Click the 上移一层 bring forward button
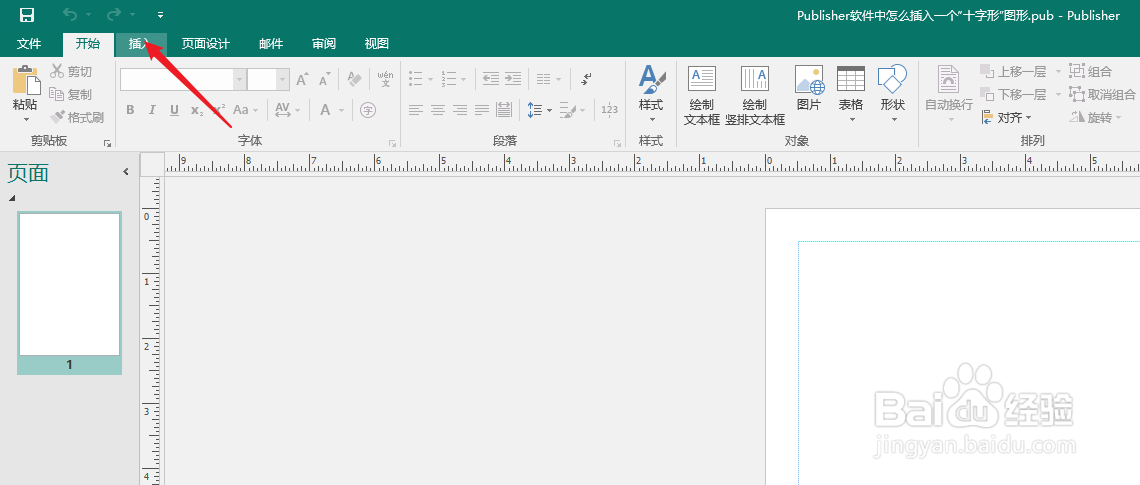 [x=1013, y=71]
